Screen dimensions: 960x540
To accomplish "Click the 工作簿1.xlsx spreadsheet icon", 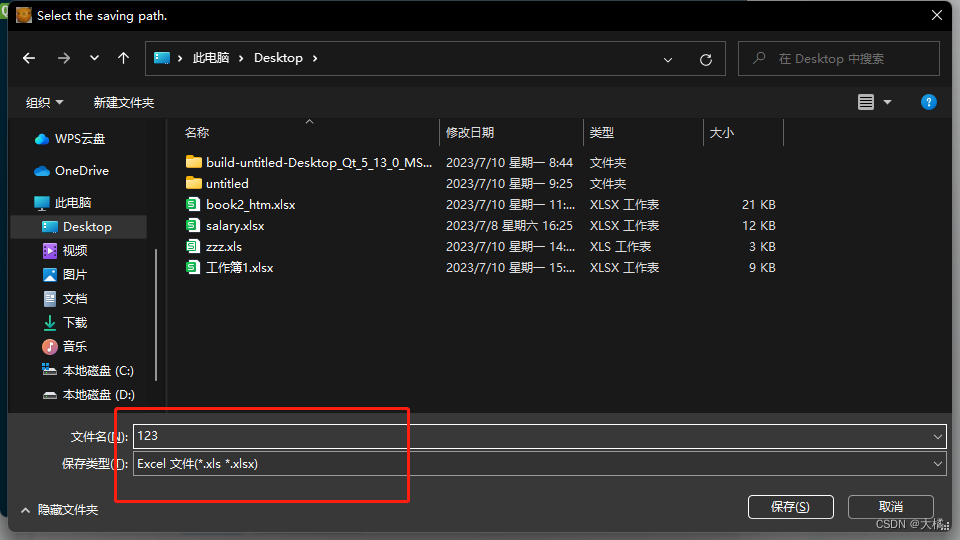I will tap(193, 268).
